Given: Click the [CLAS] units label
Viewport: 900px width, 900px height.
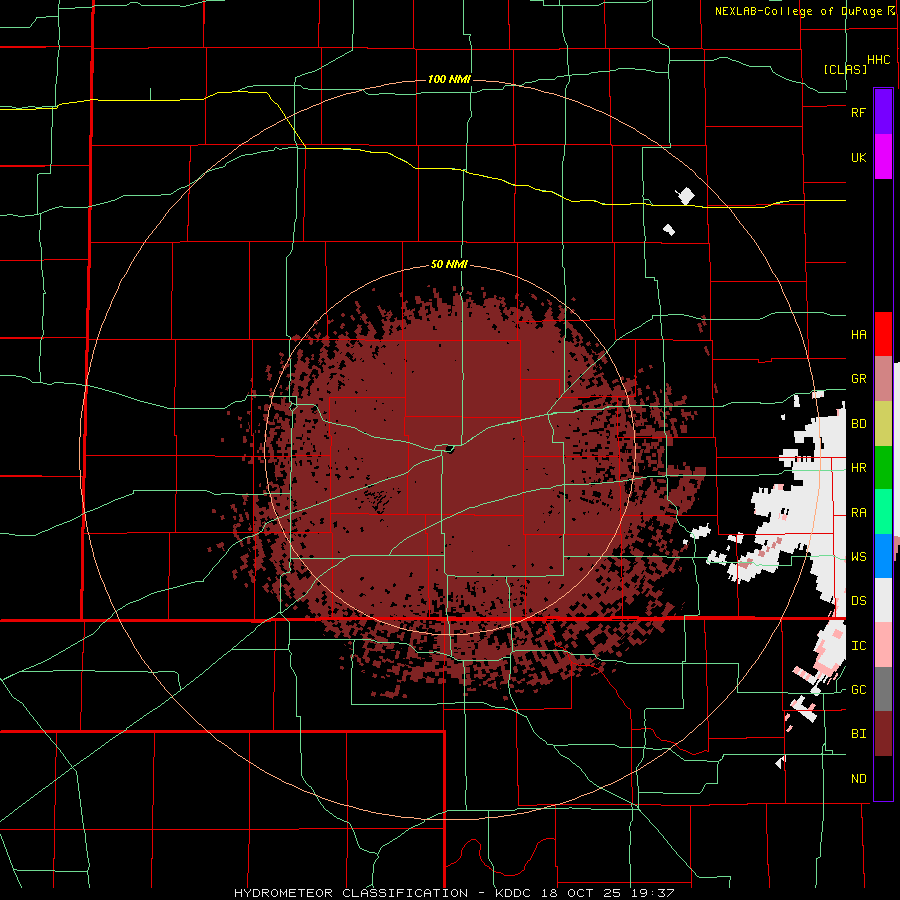Looking at the screenshot, I should (845, 69).
